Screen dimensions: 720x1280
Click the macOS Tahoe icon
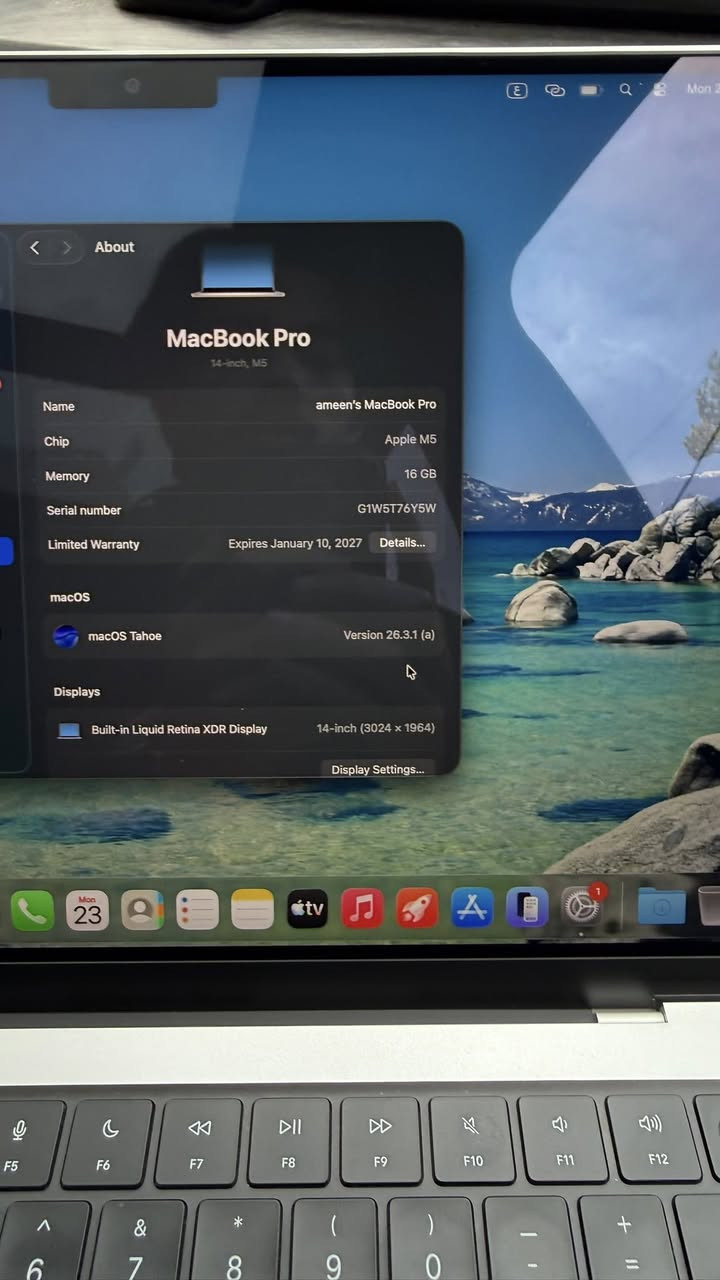[66, 636]
